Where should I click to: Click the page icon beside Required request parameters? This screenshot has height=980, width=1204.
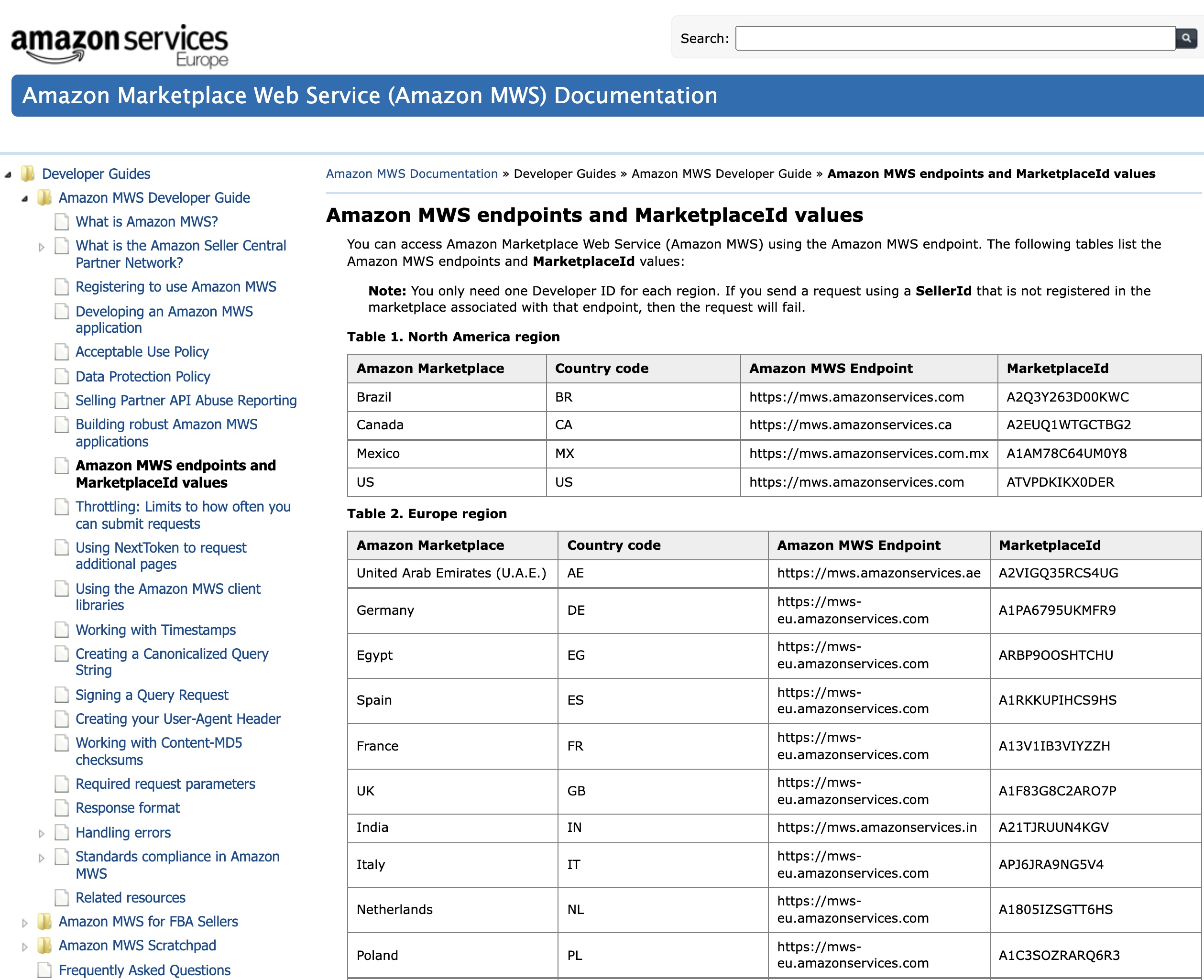coord(62,784)
